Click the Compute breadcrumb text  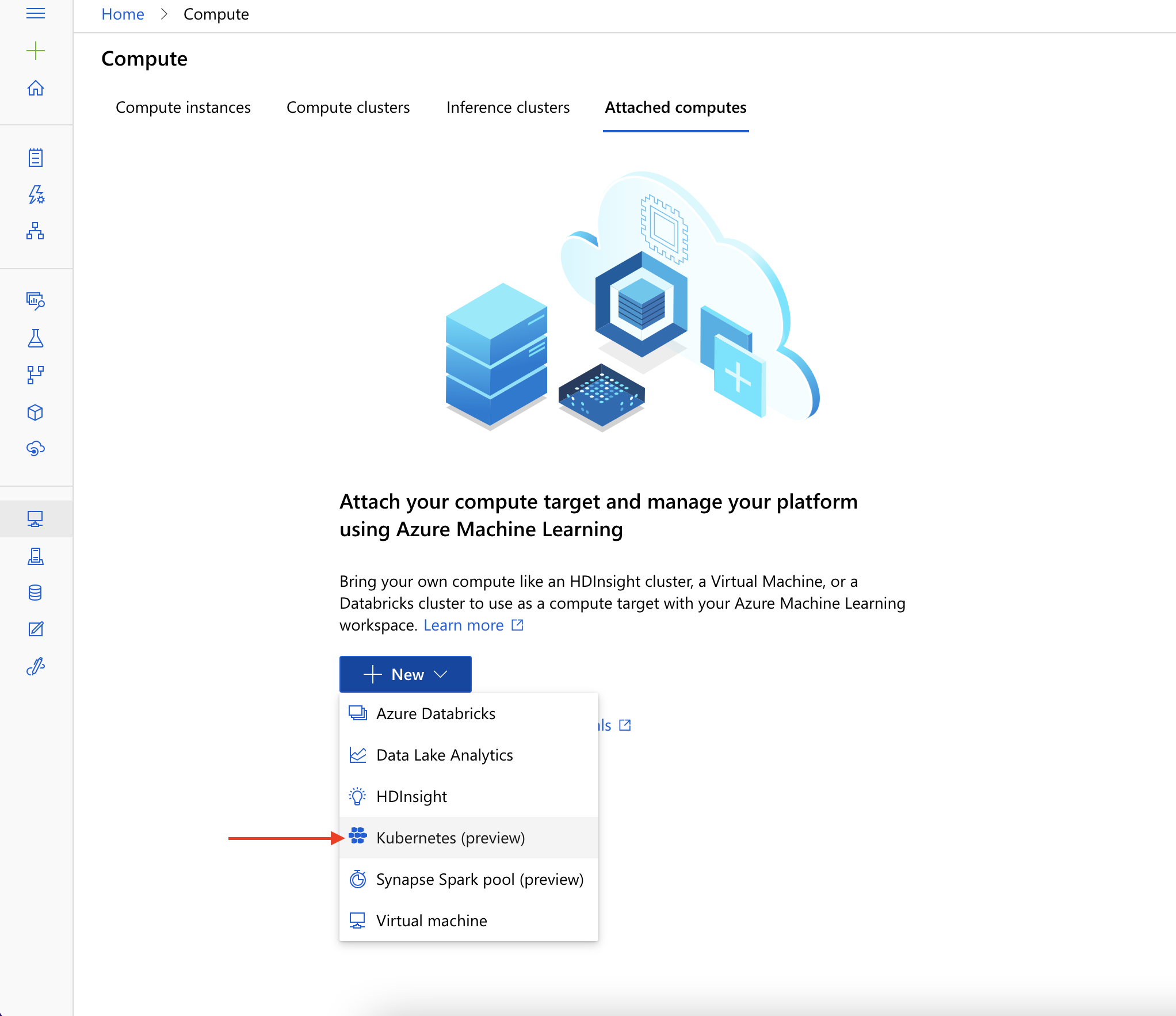[216, 14]
